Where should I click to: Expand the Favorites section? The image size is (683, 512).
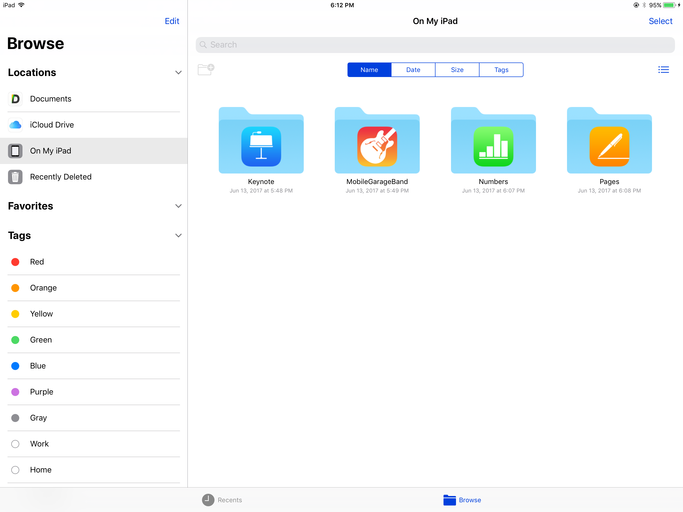click(178, 206)
